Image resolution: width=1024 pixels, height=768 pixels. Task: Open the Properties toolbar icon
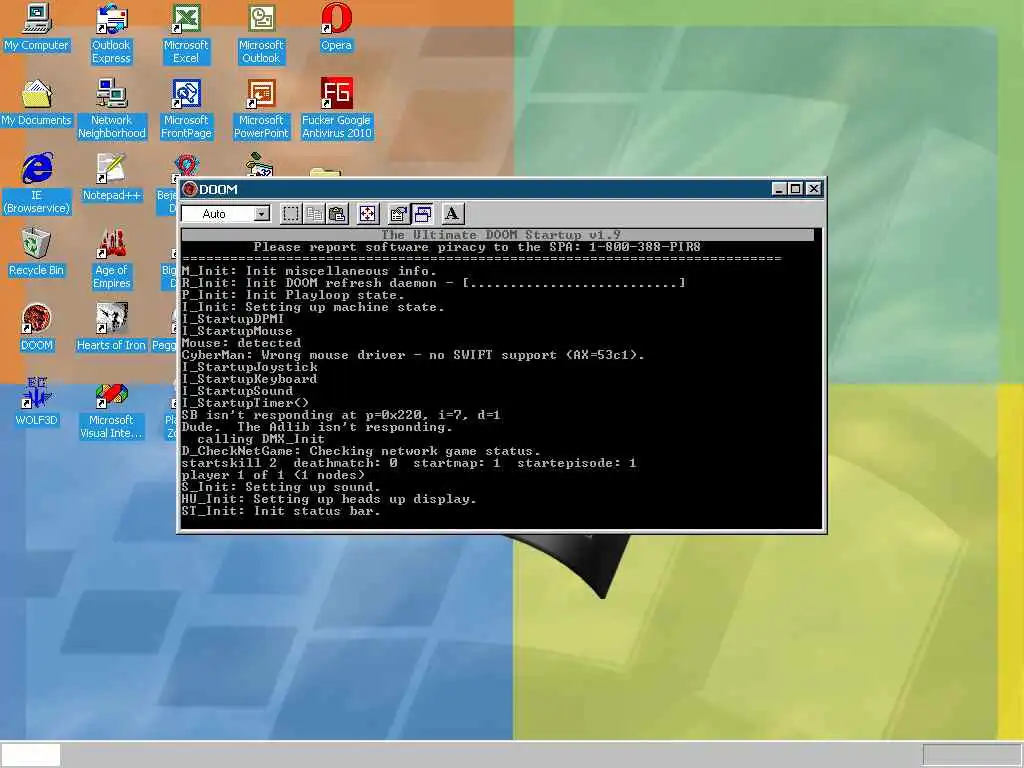tap(398, 214)
